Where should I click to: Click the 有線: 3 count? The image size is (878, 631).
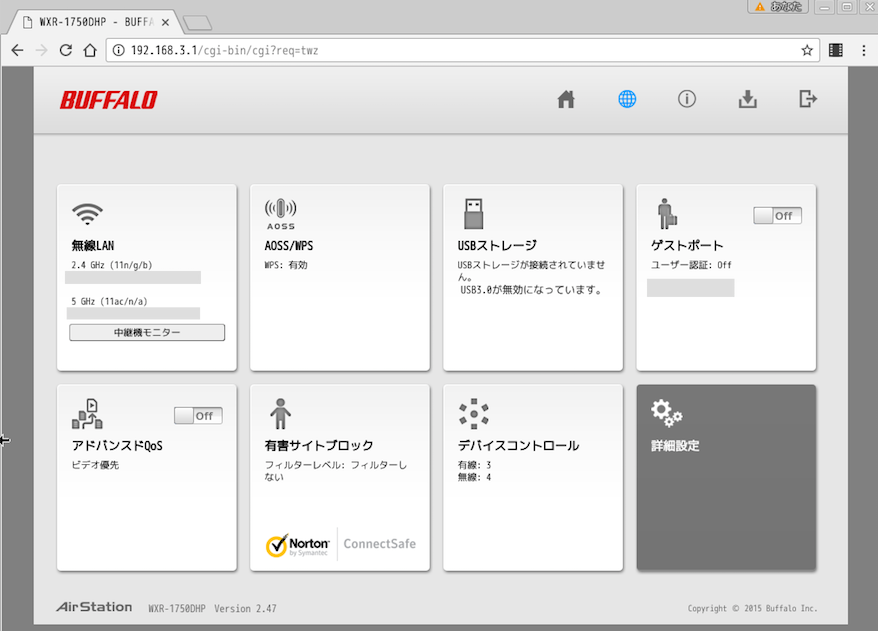pos(474,465)
